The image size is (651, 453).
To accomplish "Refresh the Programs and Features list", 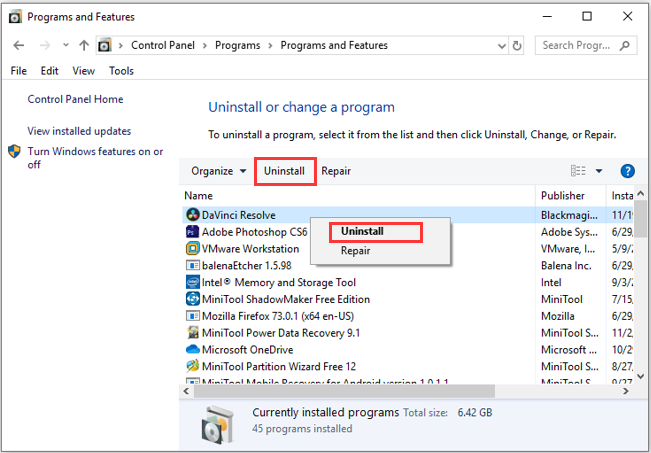I will point(517,46).
